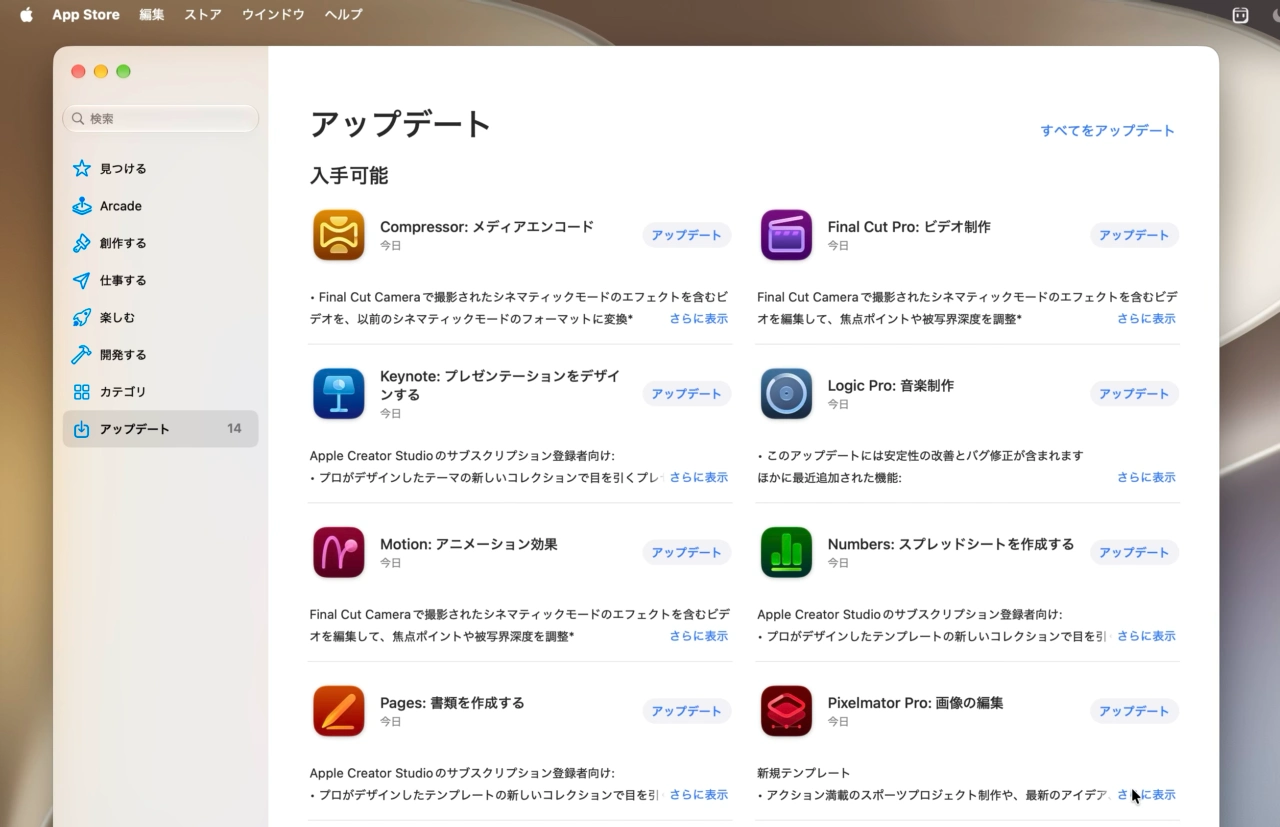Click the paper plane icon next to 仕事する

(x=82, y=280)
